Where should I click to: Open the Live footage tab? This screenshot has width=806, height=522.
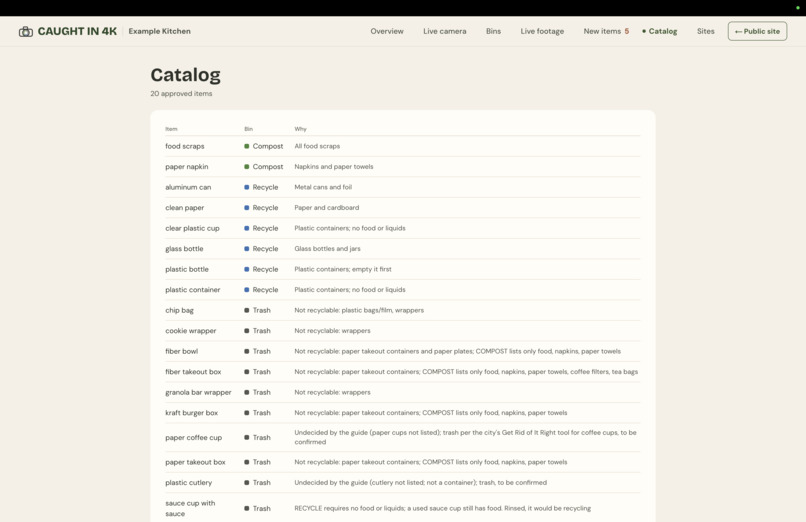(x=542, y=31)
